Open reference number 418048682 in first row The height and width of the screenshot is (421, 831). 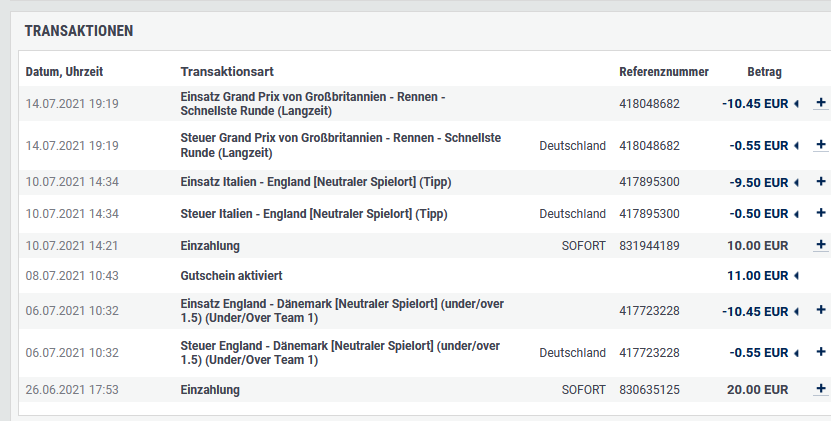649,103
